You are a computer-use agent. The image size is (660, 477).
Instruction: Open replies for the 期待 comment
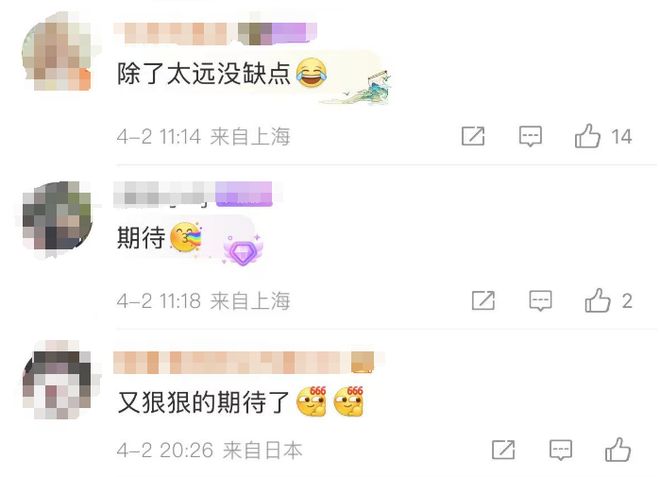click(x=540, y=301)
